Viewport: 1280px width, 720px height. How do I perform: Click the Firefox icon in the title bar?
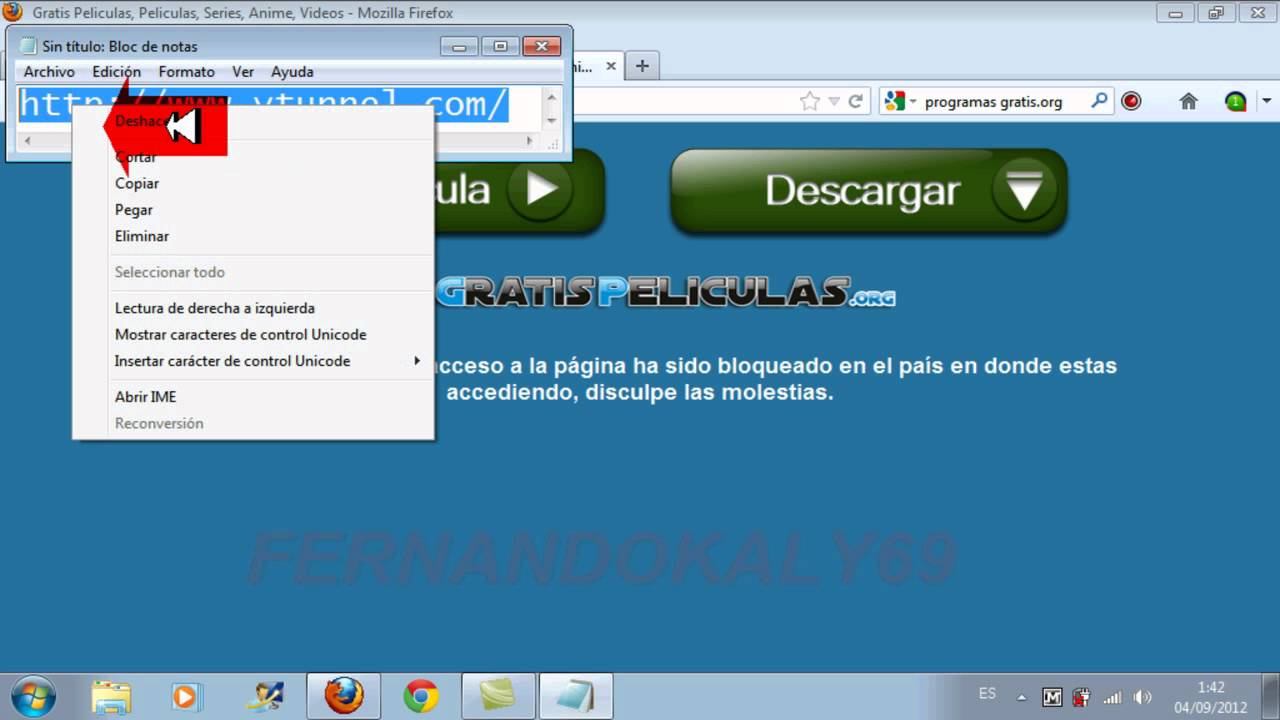click(13, 13)
